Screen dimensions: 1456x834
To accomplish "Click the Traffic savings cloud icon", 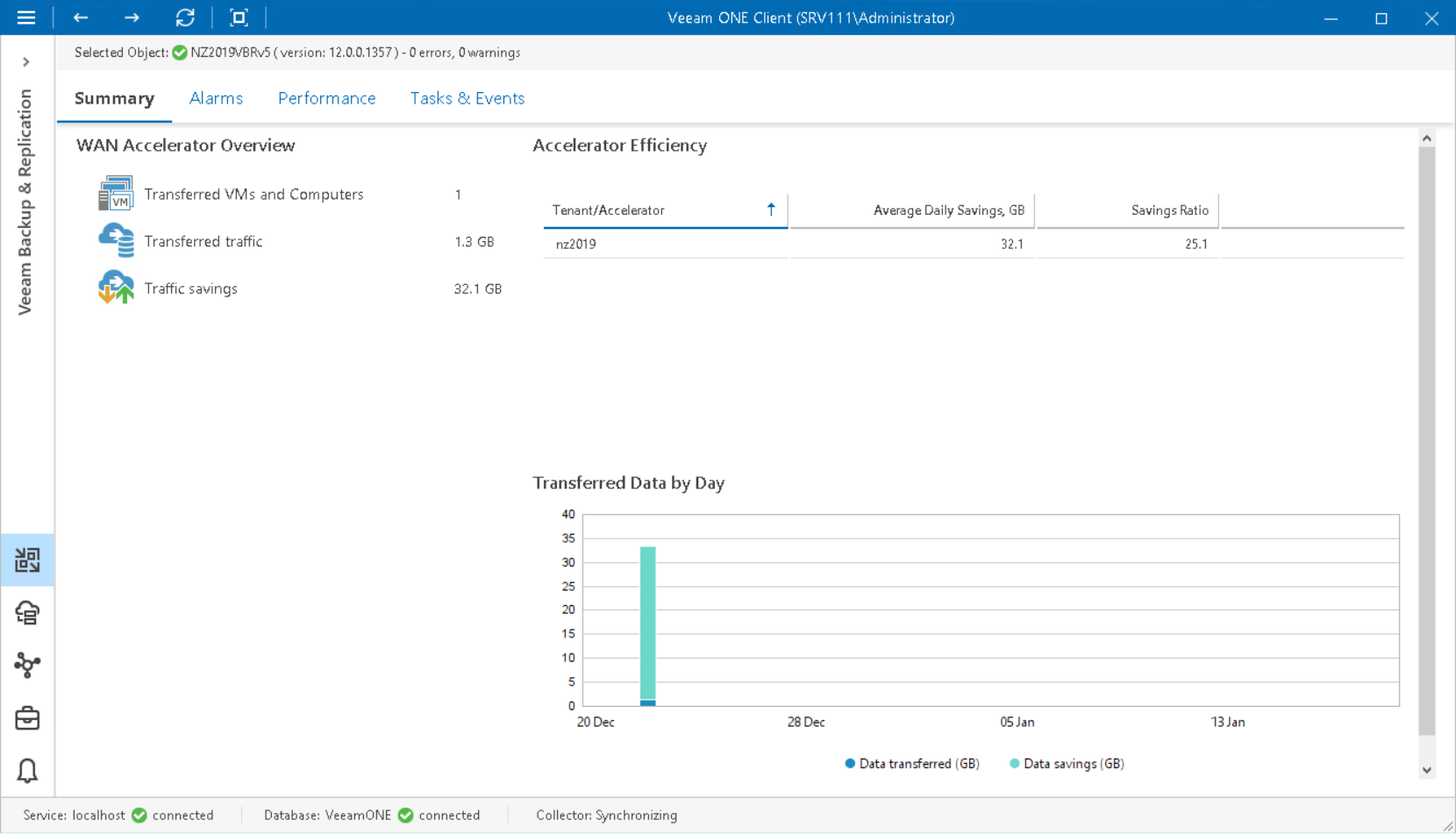I will click(116, 288).
